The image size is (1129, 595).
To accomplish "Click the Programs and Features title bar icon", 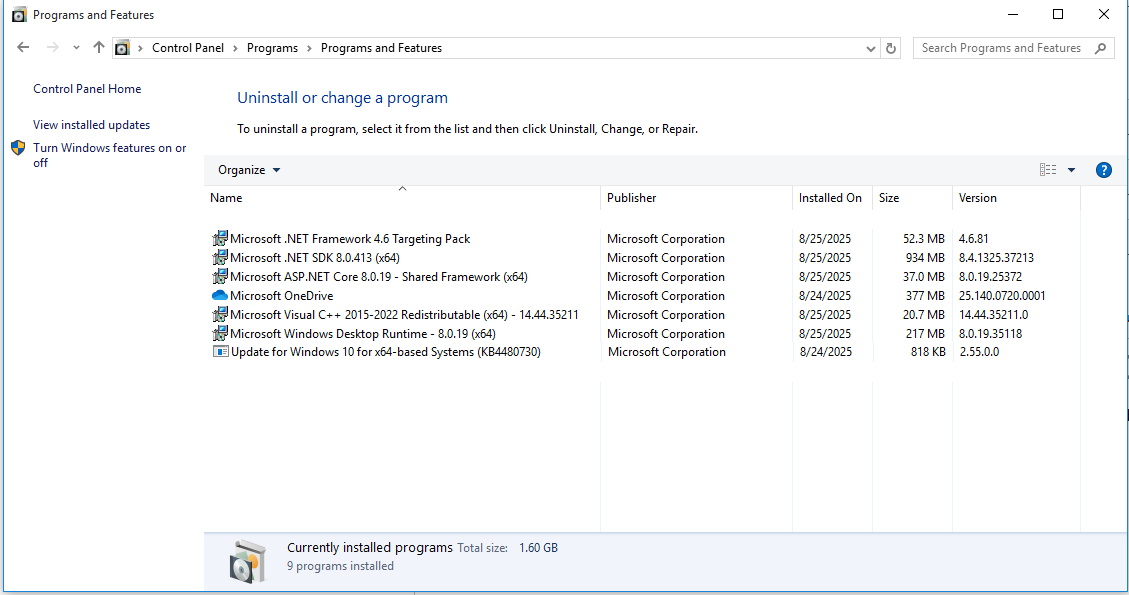I will point(19,14).
